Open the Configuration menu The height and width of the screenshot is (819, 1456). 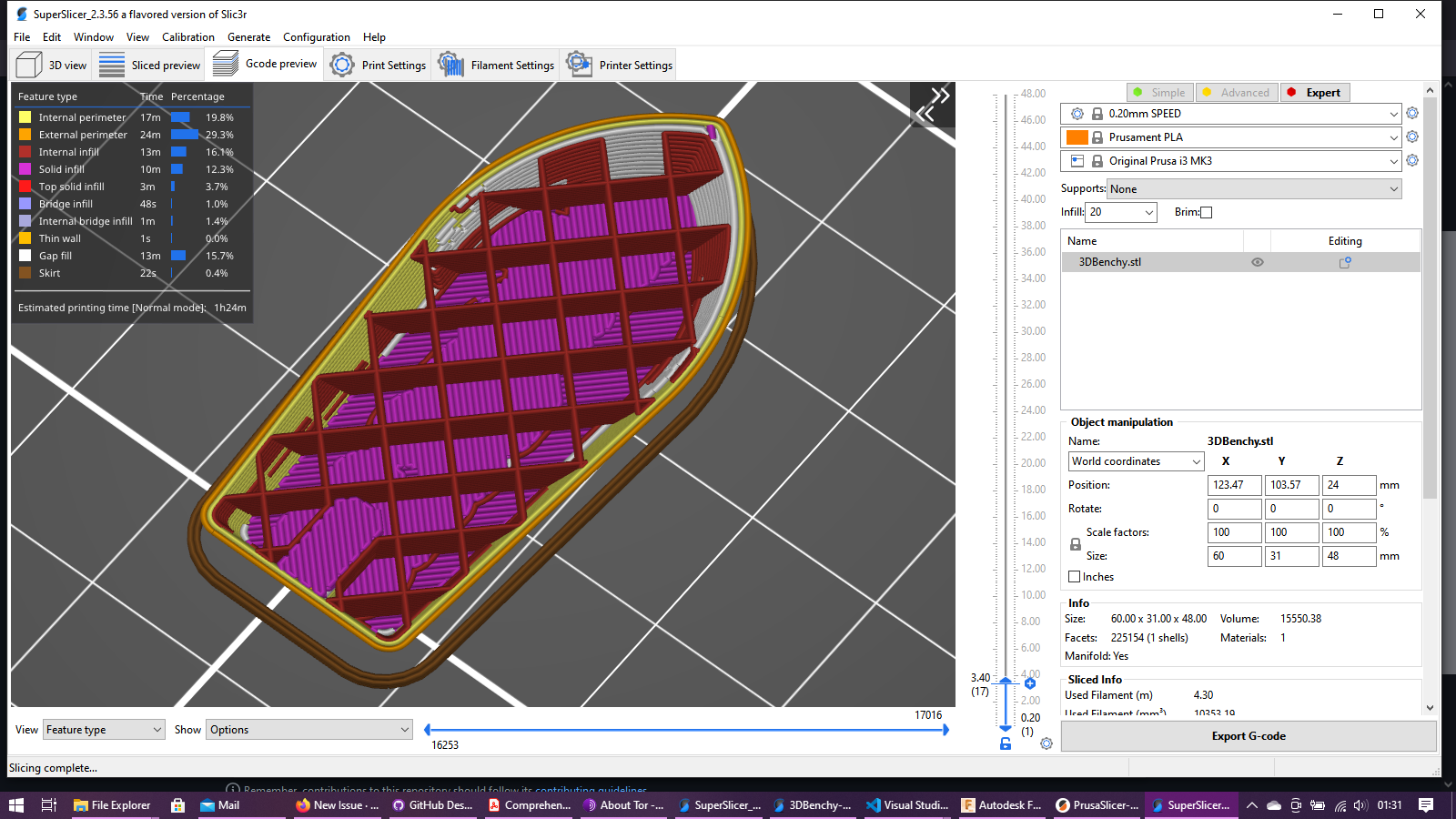click(316, 37)
